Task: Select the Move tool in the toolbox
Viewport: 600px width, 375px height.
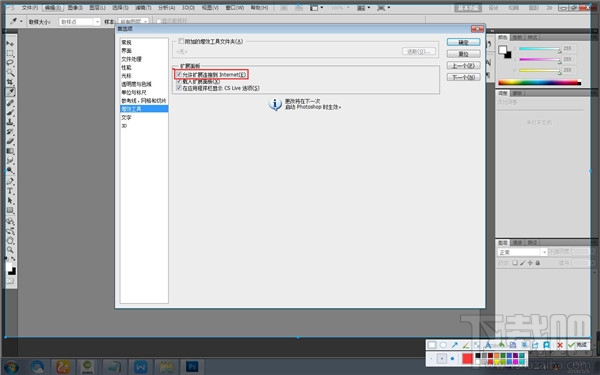Action: [x=10, y=44]
